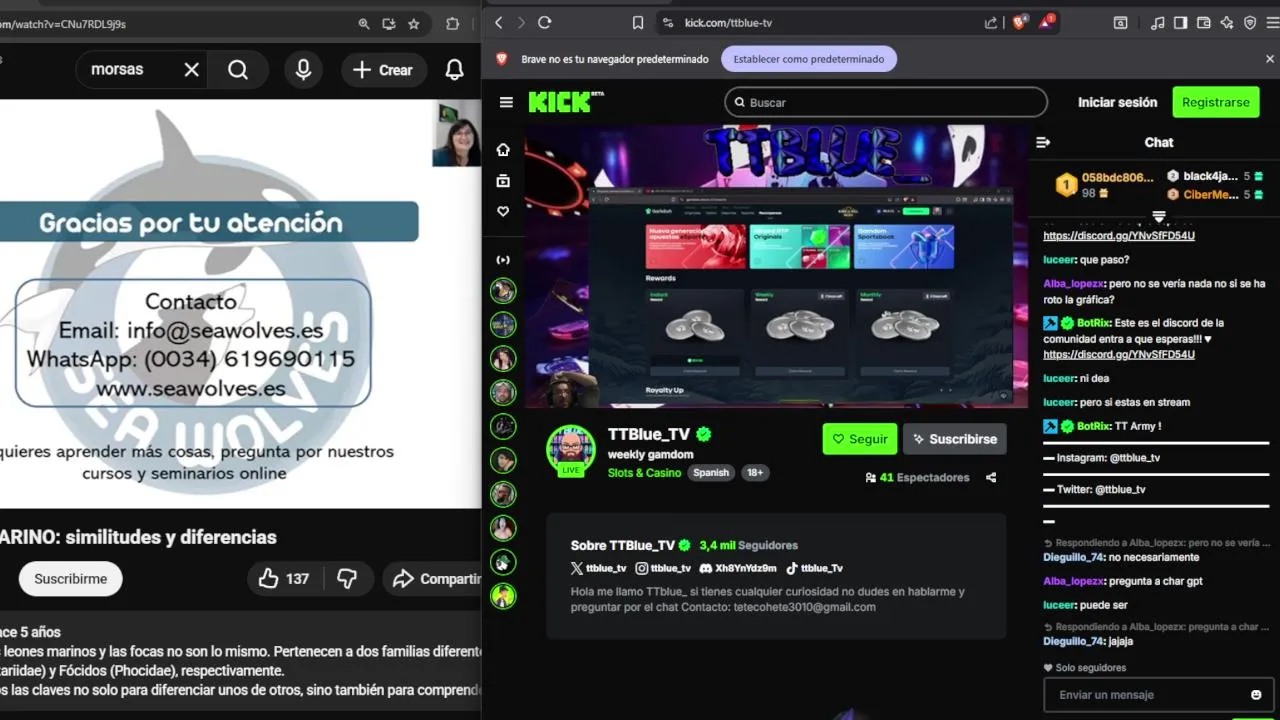The image size is (1280, 720).
Task: Bookmark this page in Brave
Action: click(638, 22)
